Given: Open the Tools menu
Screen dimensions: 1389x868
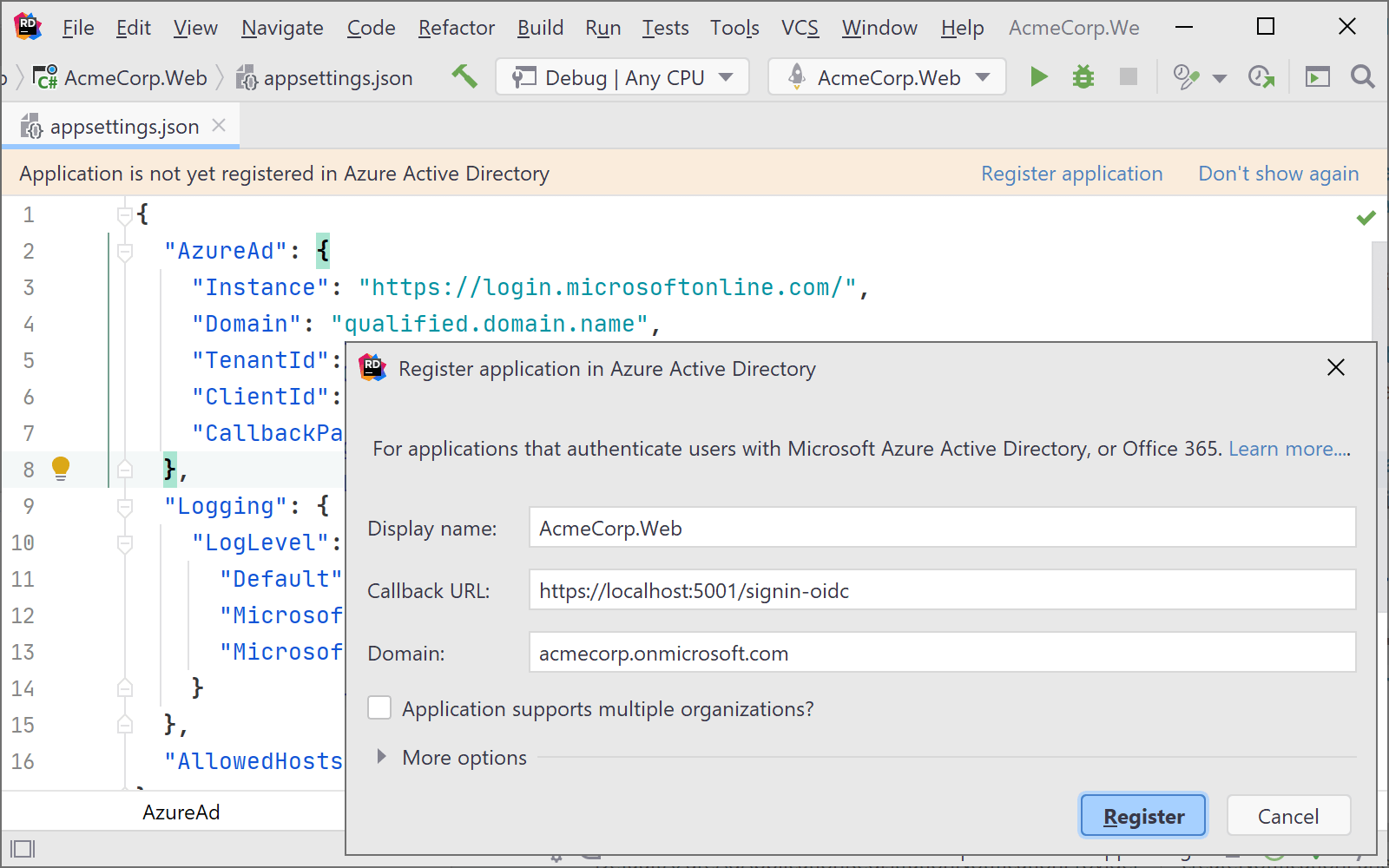Looking at the screenshot, I should coord(734,28).
